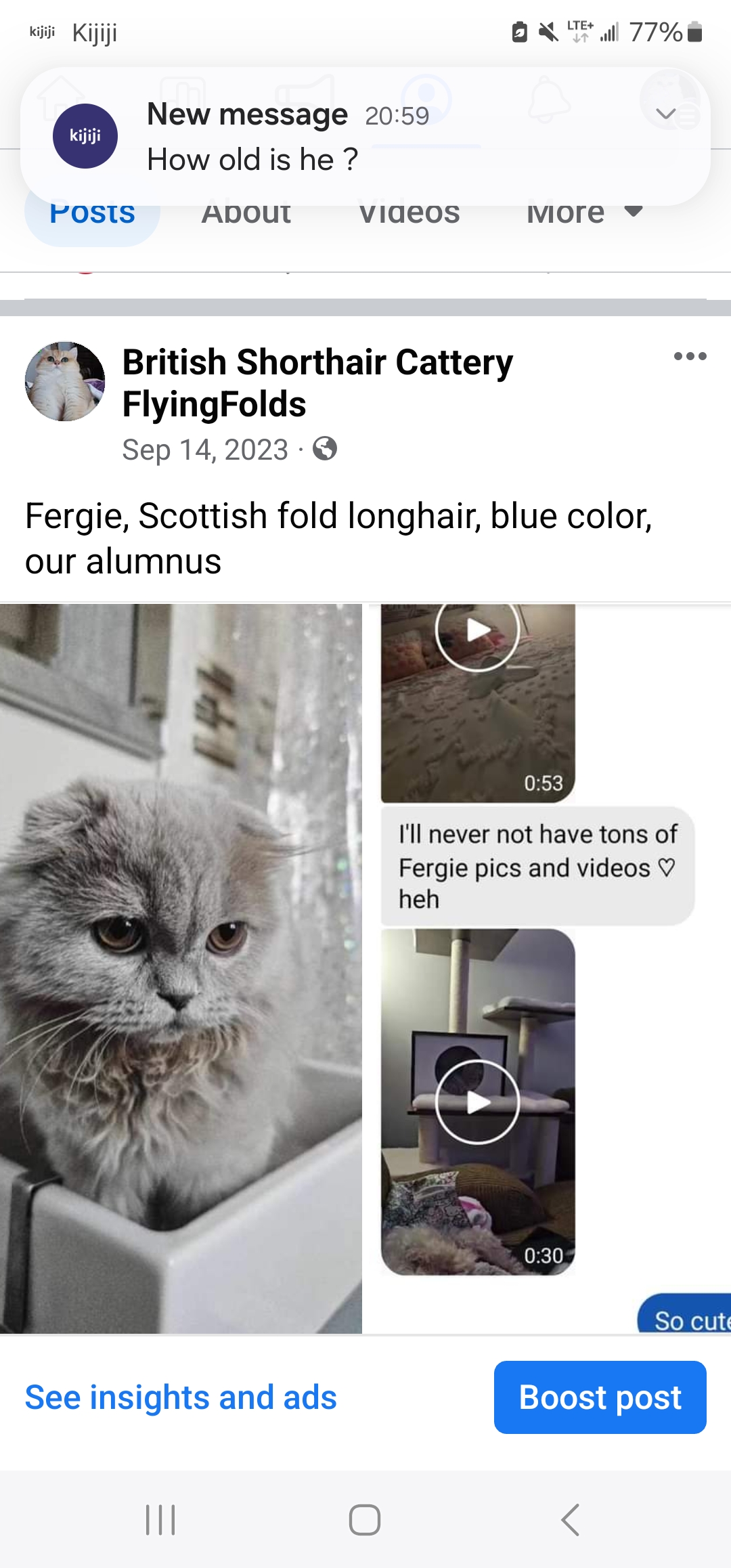Open the grey Scottish fold cat photo
731x1568 pixels.
pyautogui.click(x=181, y=968)
